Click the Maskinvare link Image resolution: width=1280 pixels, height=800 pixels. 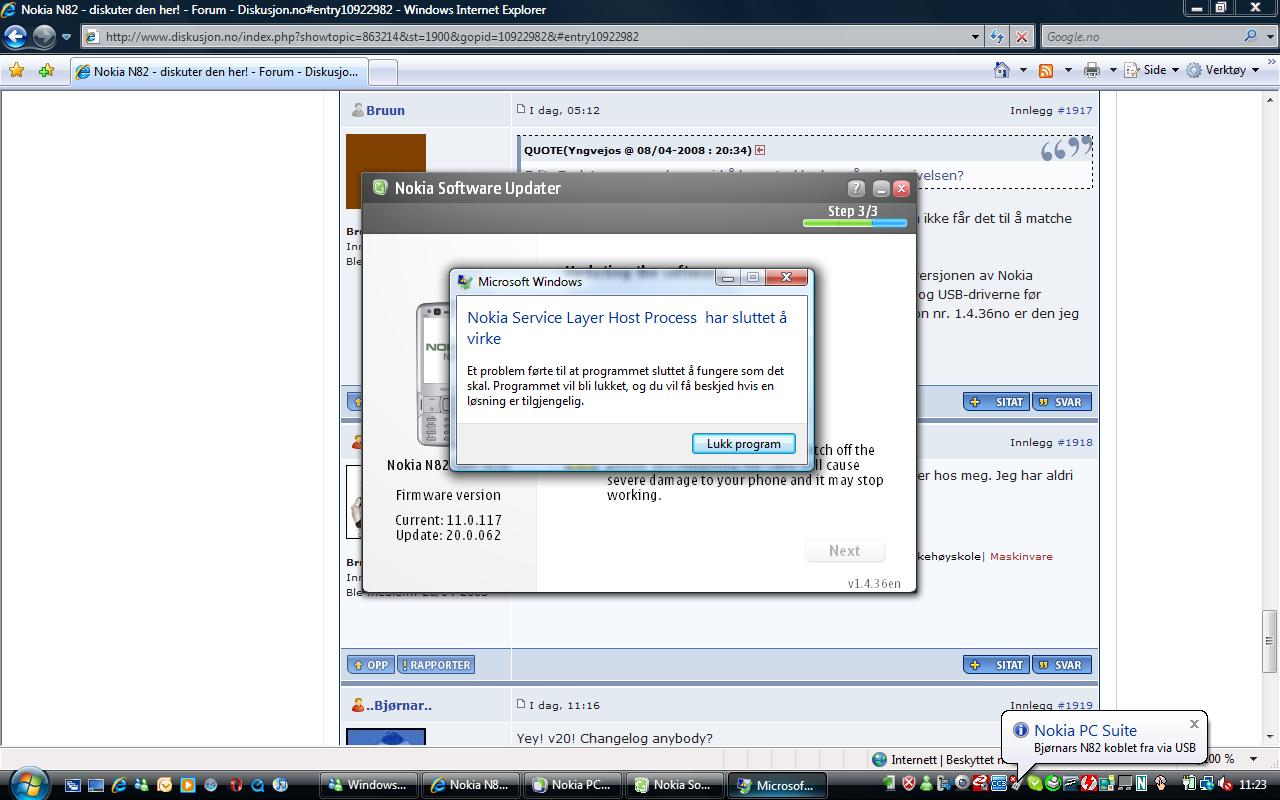point(1021,556)
